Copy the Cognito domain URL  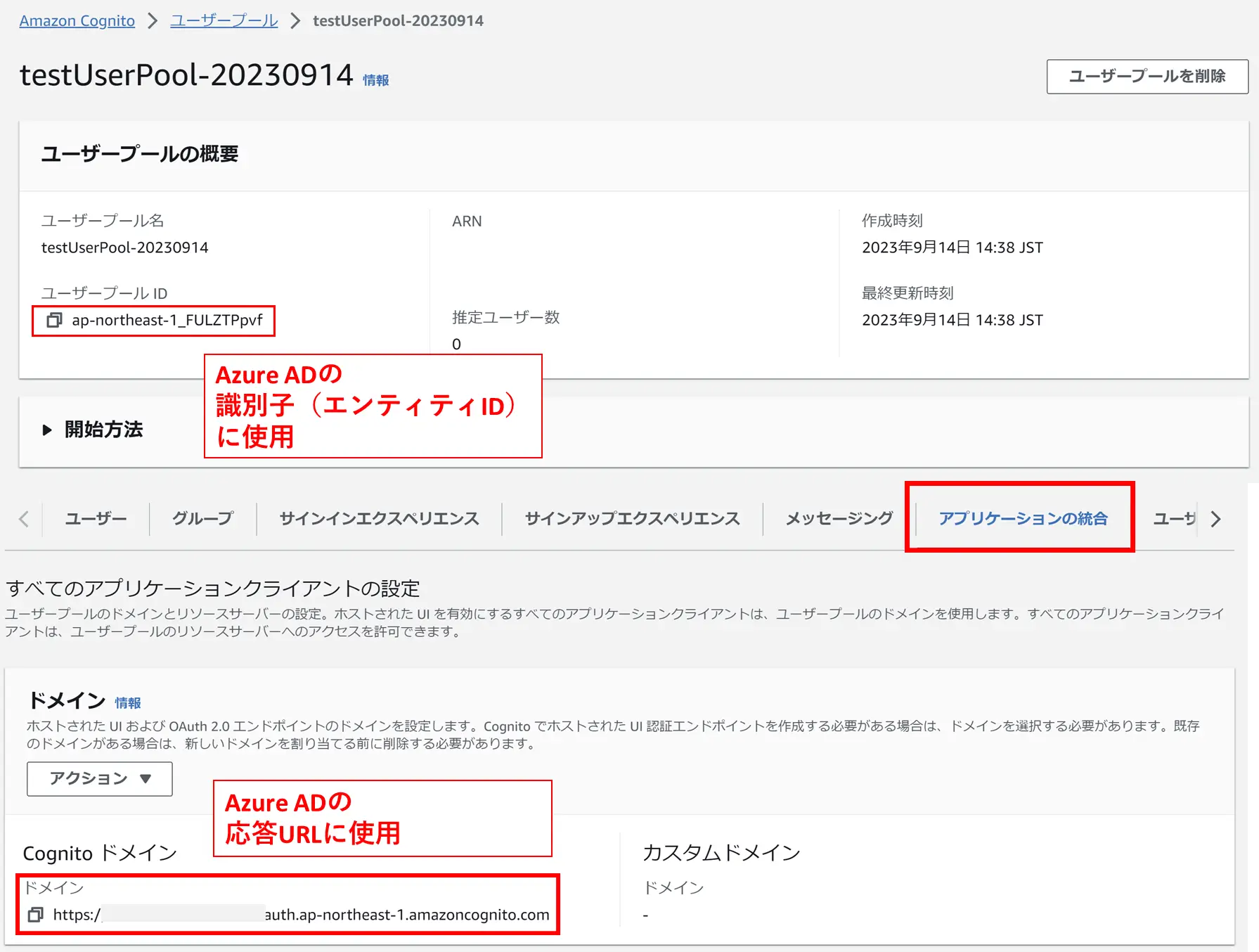tap(36, 915)
